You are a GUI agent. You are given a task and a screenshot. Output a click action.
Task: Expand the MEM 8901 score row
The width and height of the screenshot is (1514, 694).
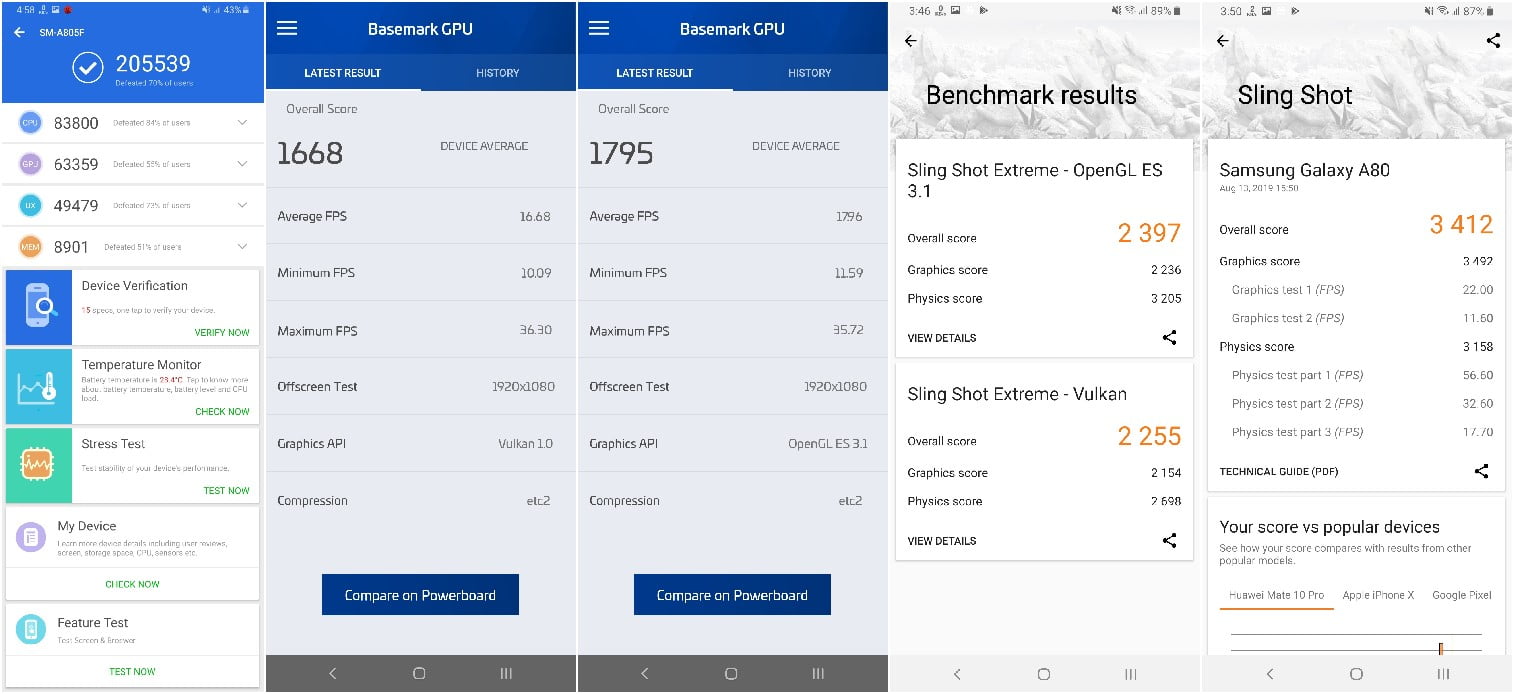tap(242, 246)
